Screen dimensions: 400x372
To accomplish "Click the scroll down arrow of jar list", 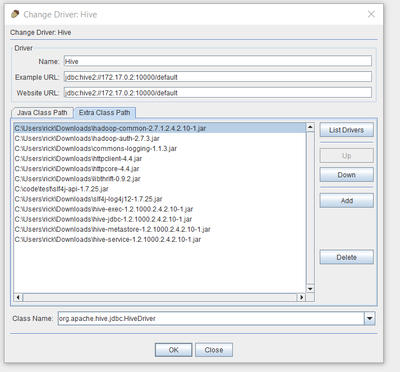I will coord(310,289).
